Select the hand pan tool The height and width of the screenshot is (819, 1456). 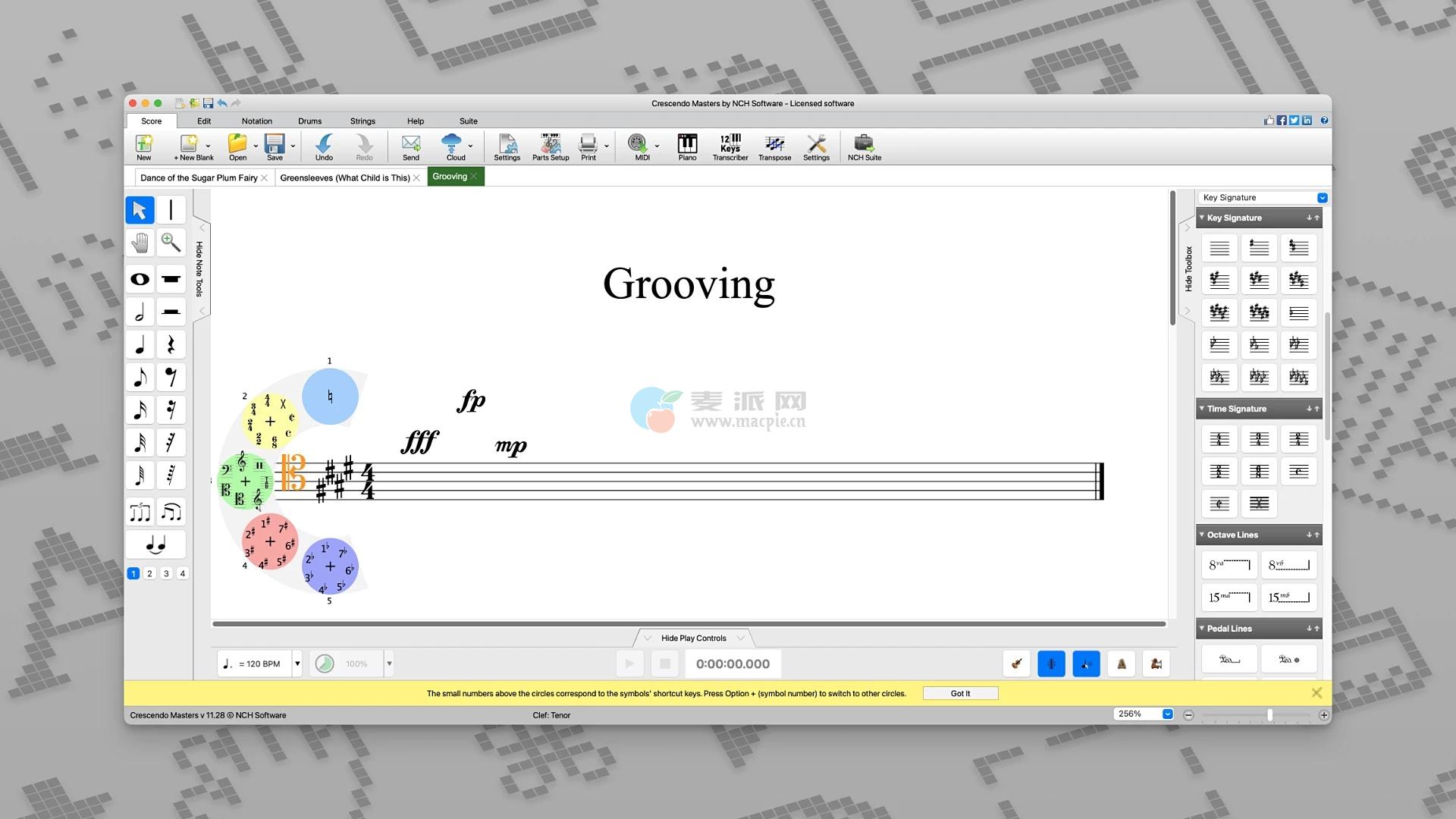[140, 243]
